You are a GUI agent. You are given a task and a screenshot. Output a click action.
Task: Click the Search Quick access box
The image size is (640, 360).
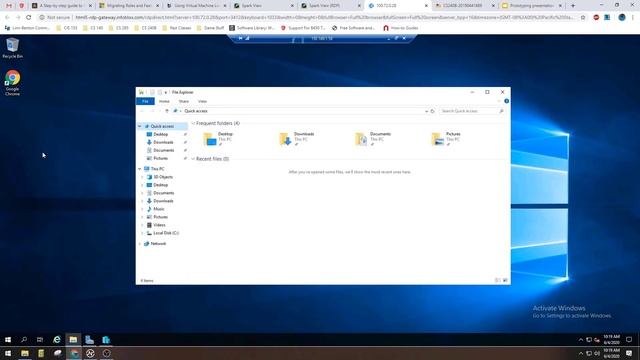click(x=472, y=111)
